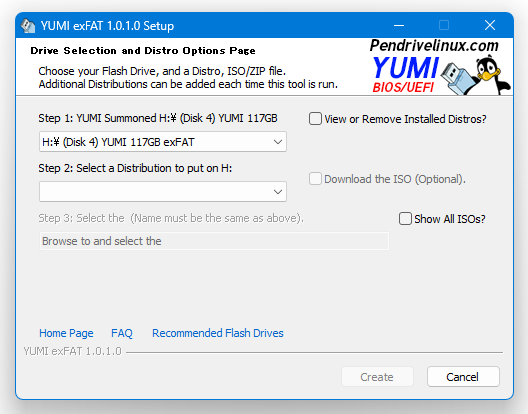
Task: Minimize the YUMI Setup window
Action: pos(399,25)
